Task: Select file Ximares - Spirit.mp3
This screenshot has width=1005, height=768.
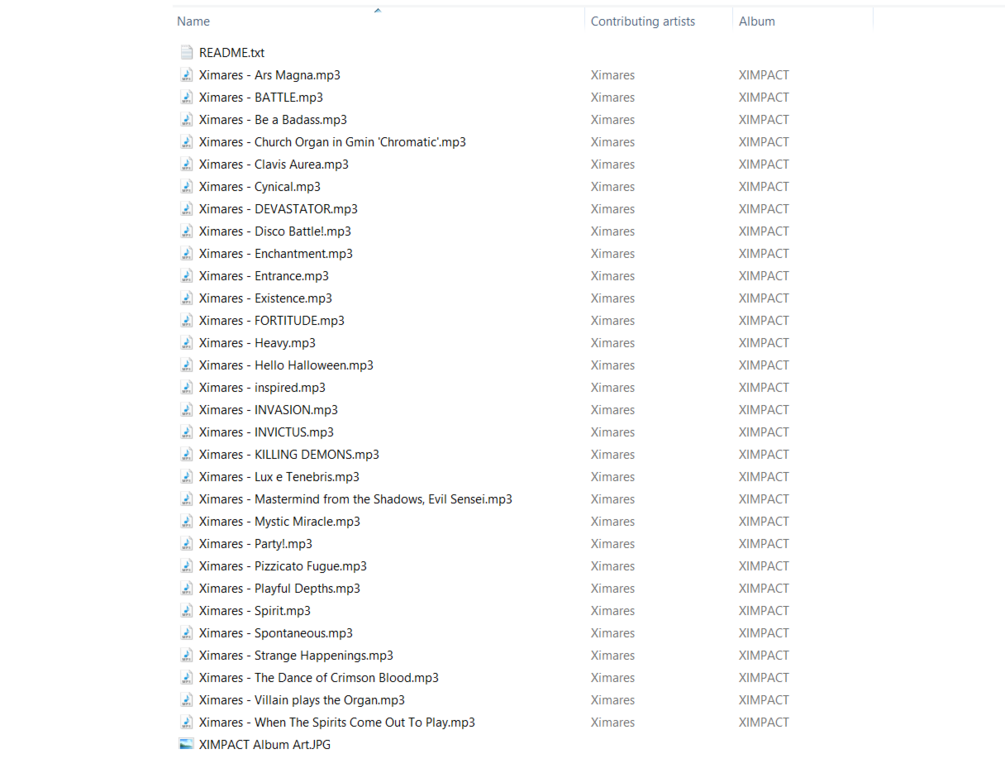Action: pyautogui.click(x=255, y=610)
